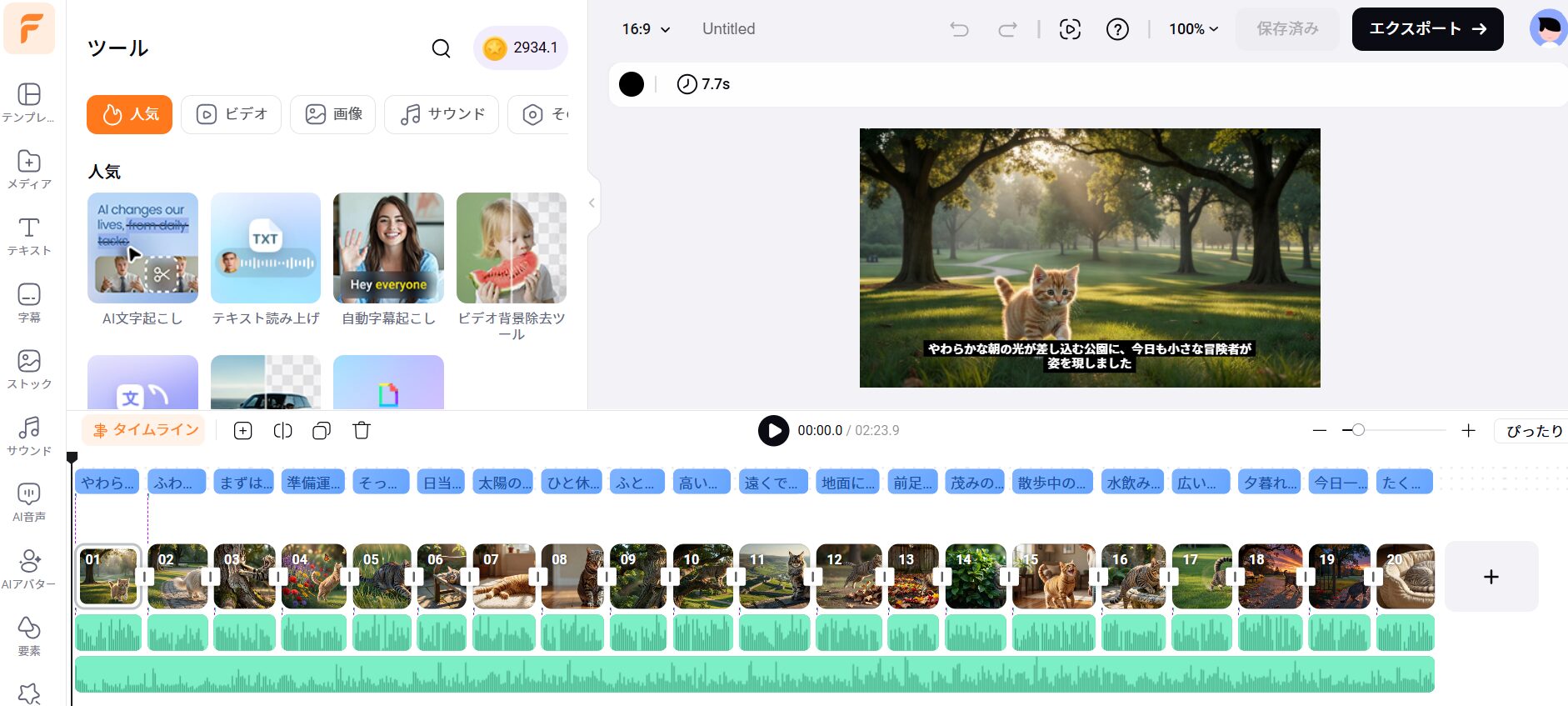Select scene clip 20 in timeline
The image size is (1568, 706).
point(1406,576)
